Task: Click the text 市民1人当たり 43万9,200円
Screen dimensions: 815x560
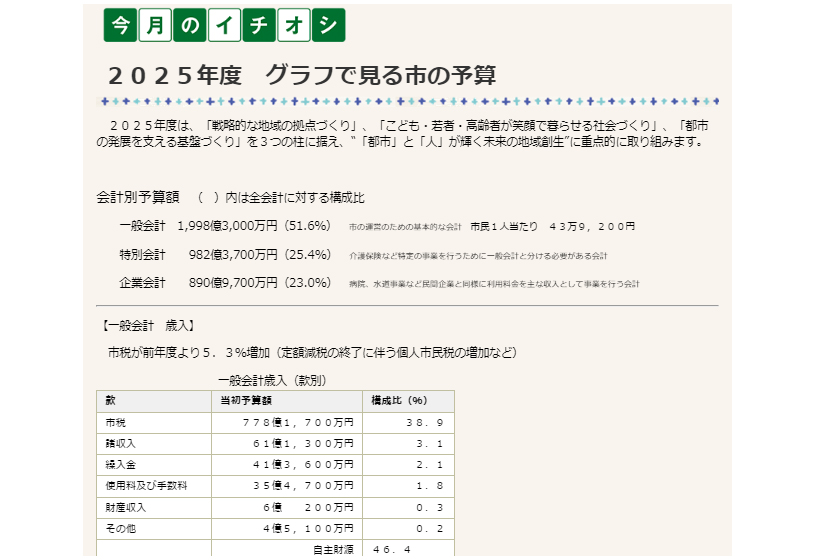Action: [x=553, y=227]
